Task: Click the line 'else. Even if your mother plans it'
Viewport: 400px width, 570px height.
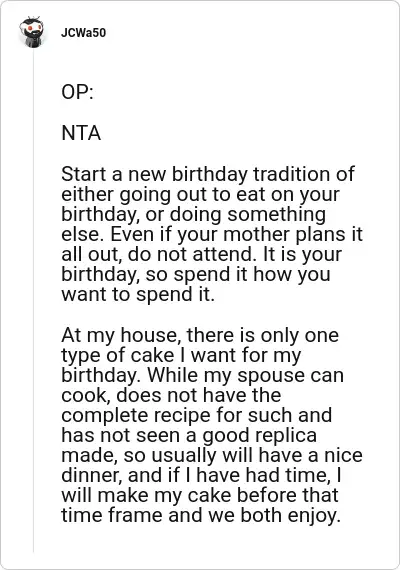Action: click(x=212, y=234)
